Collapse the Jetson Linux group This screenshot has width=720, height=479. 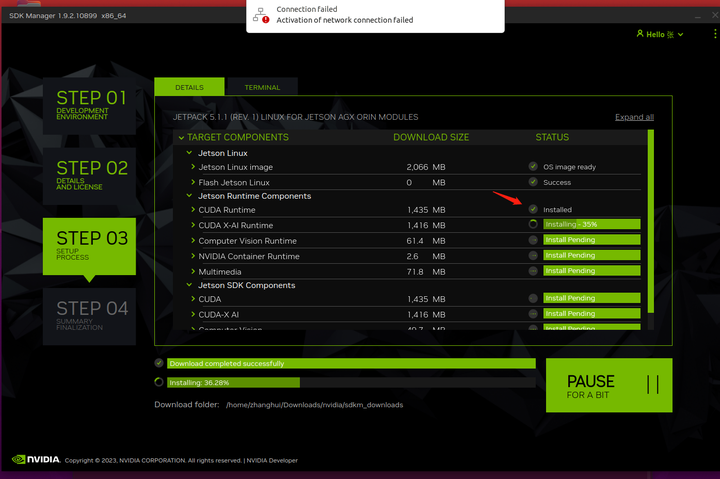[189, 152]
